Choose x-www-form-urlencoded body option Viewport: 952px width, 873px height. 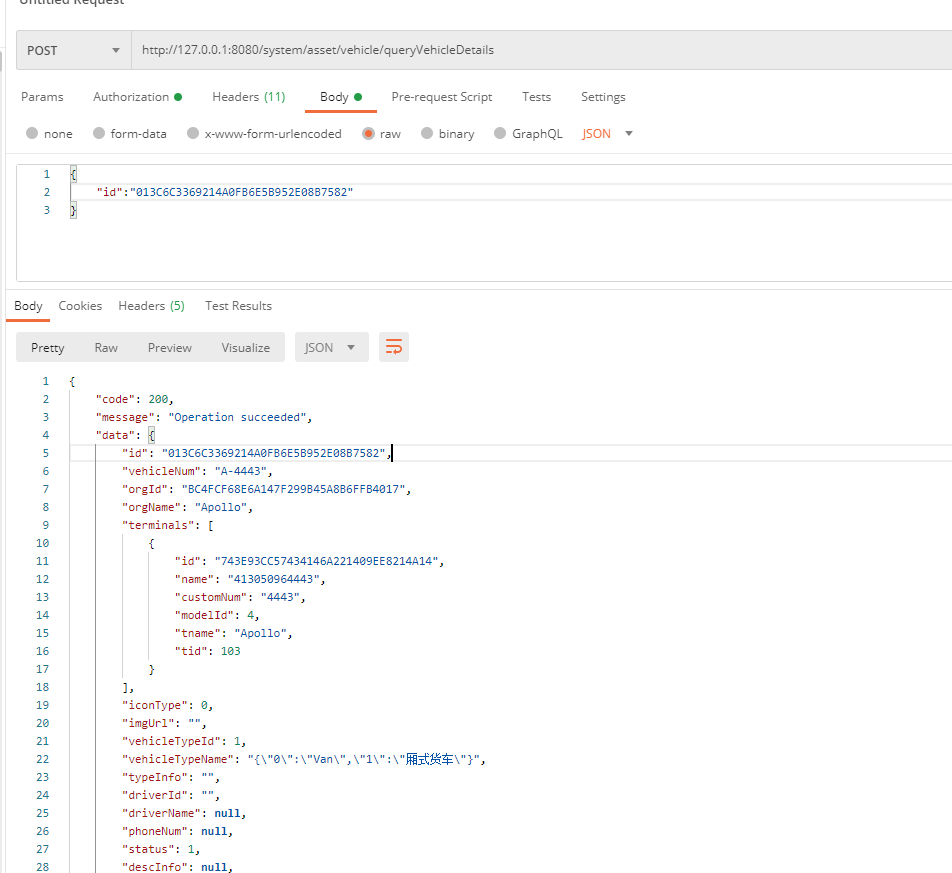193,133
